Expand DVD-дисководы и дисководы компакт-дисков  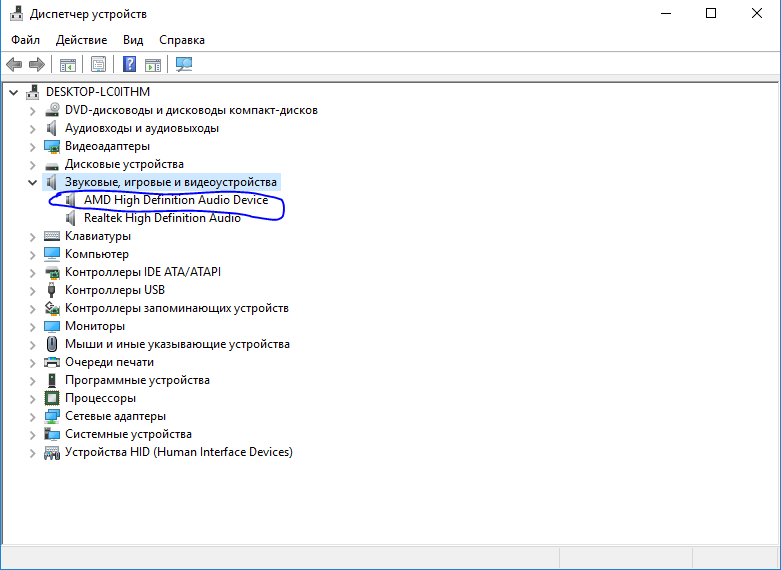pyautogui.click(x=32, y=111)
